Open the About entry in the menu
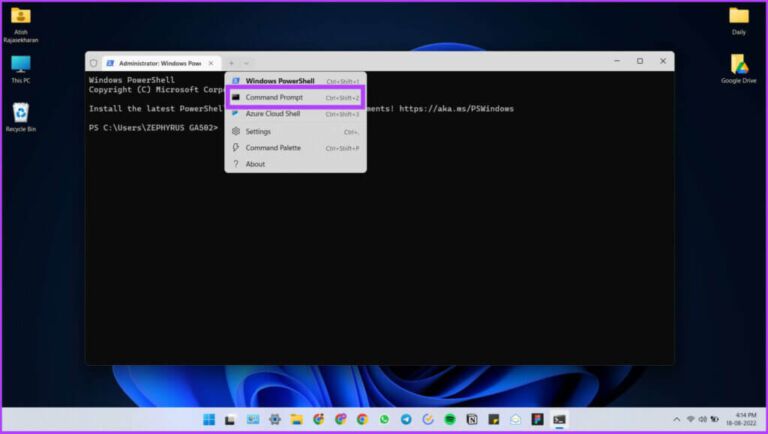768x434 pixels. coord(295,164)
